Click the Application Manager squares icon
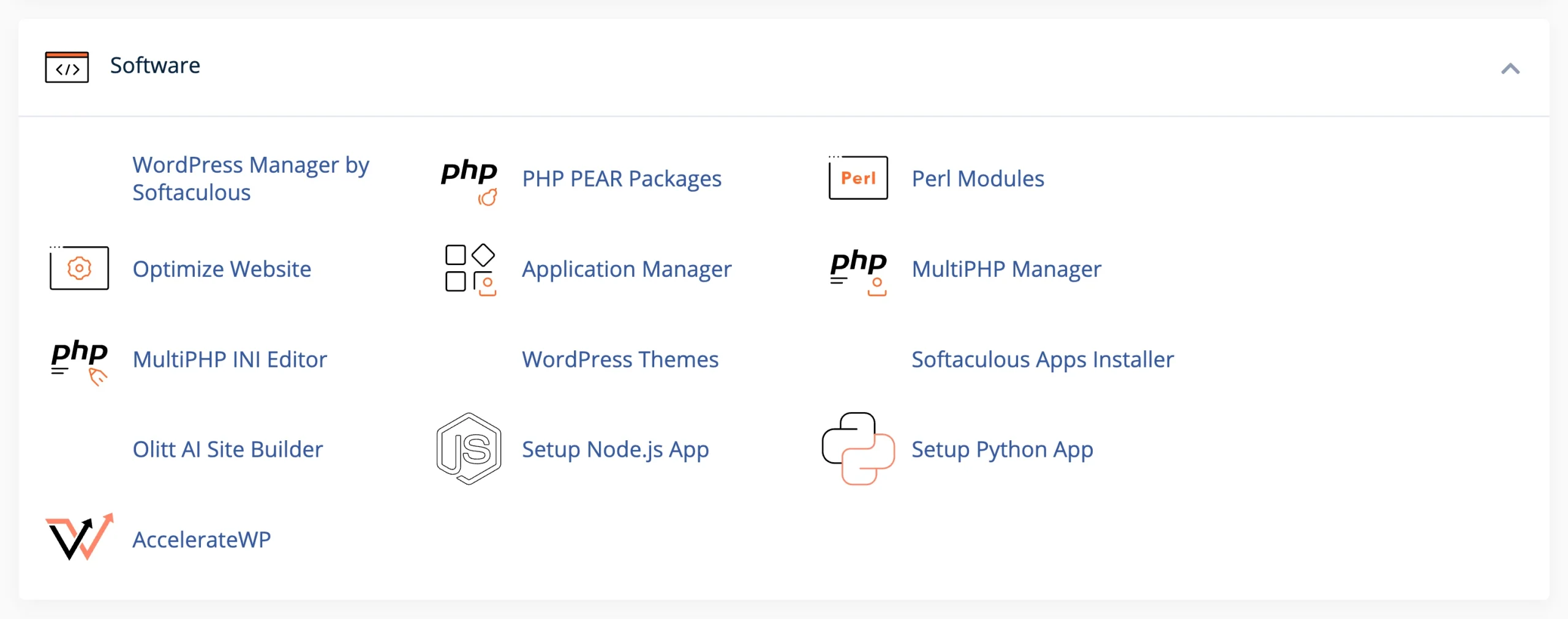This screenshot has width=1568, height=619. tap(470, 269)
